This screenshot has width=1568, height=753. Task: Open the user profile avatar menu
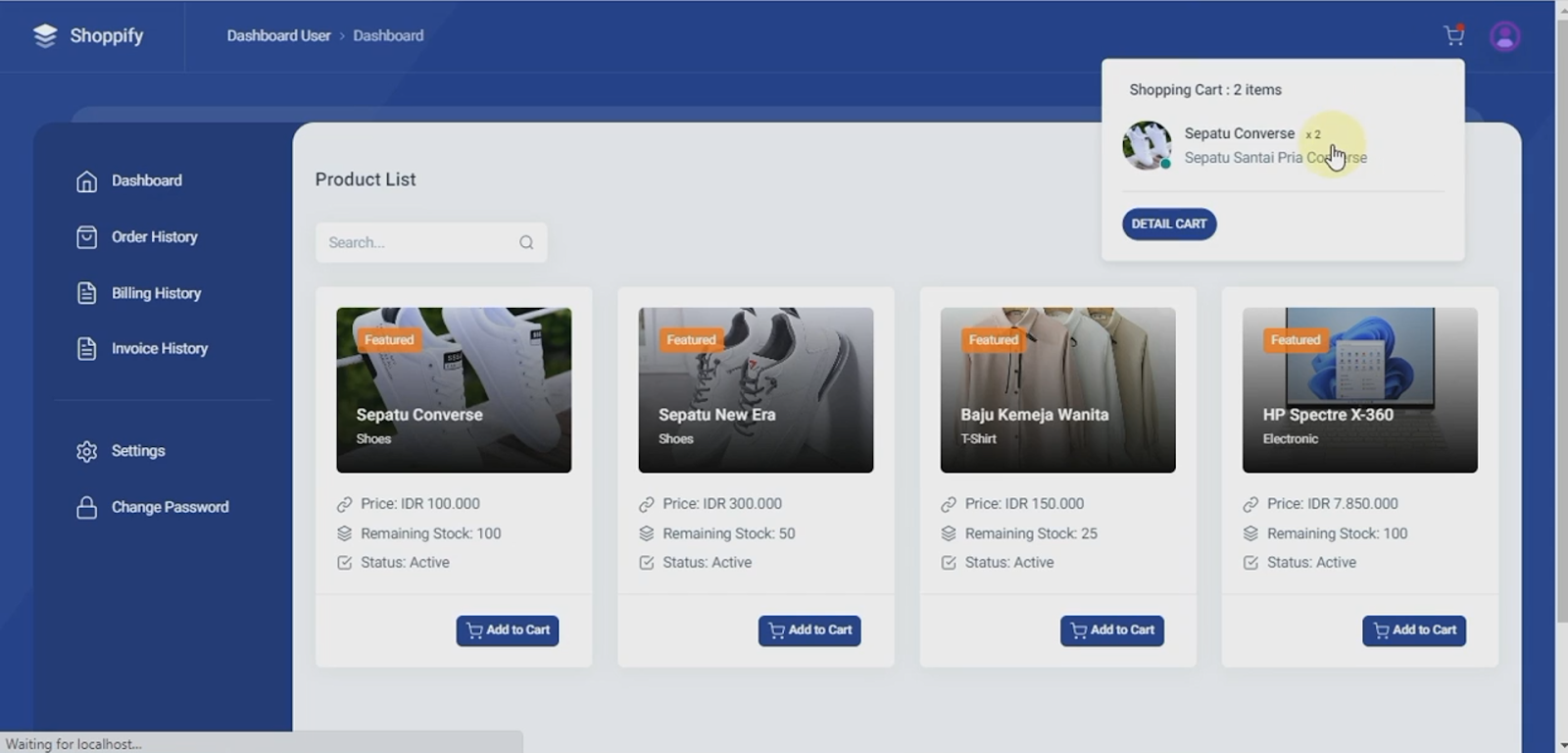[x=1505, y=36]
